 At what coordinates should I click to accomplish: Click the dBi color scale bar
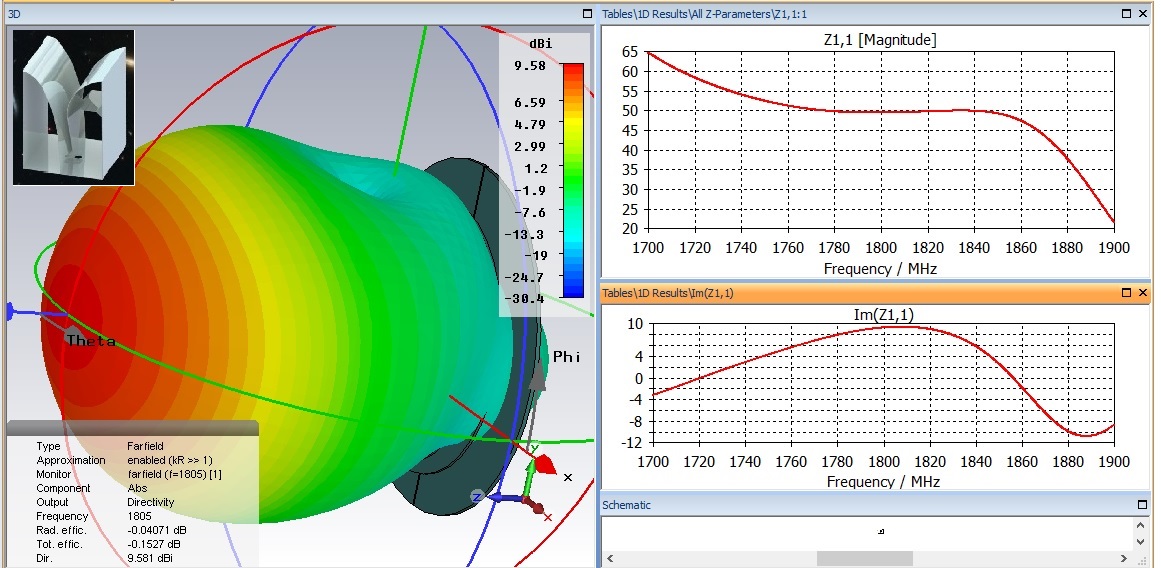point(572,180)
